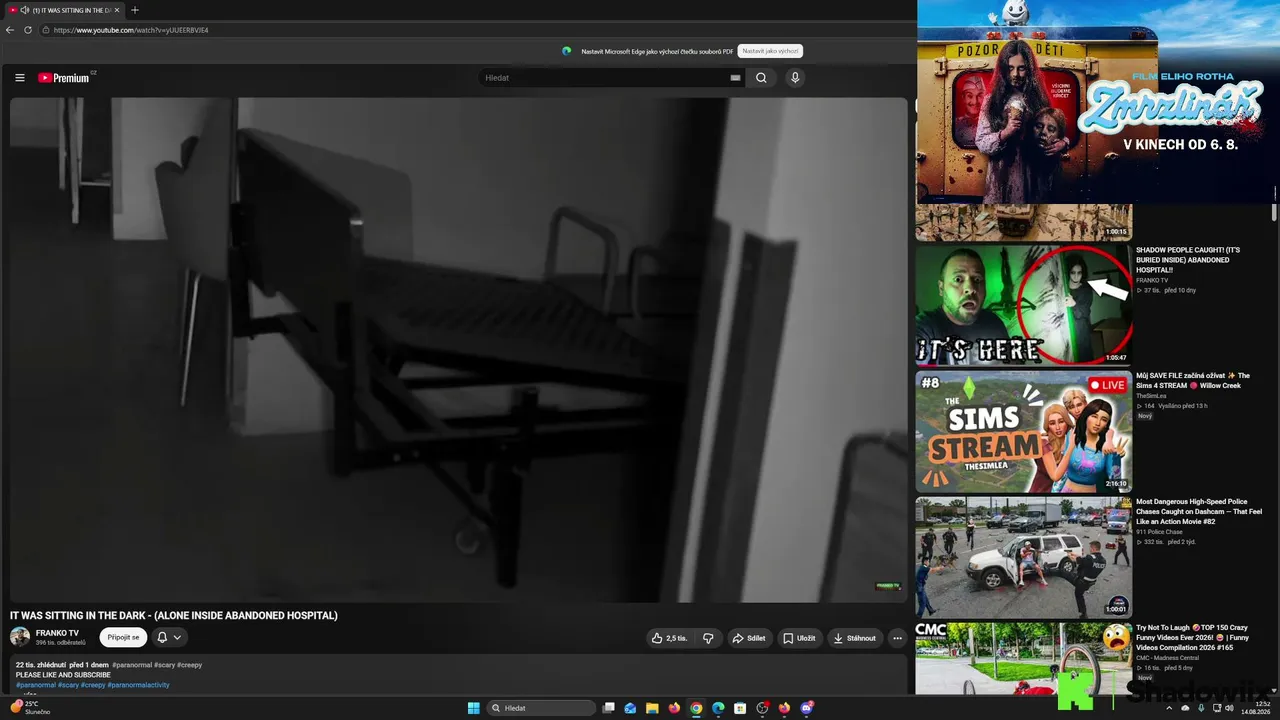Screen dimensions: 1280x720
Task: Open a new browser tab
Action: (135, 10)
